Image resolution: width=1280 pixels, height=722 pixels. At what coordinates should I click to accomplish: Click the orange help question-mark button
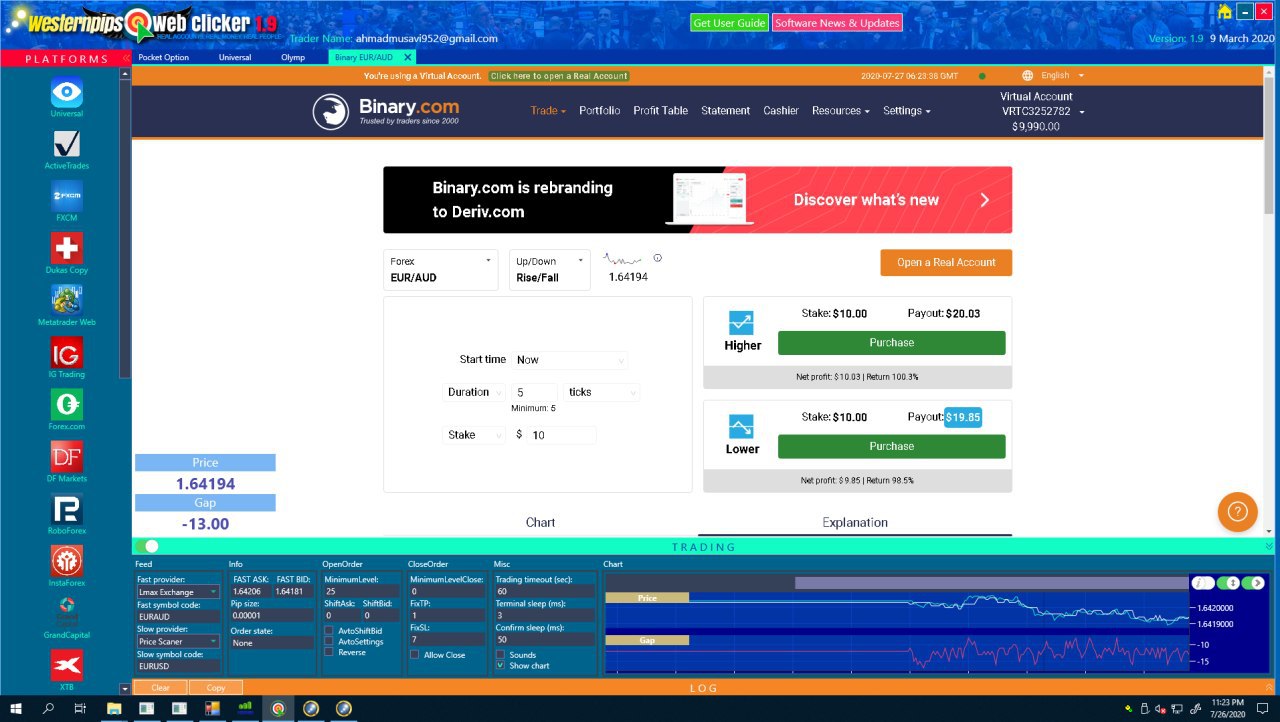[x=1237, y=512]
